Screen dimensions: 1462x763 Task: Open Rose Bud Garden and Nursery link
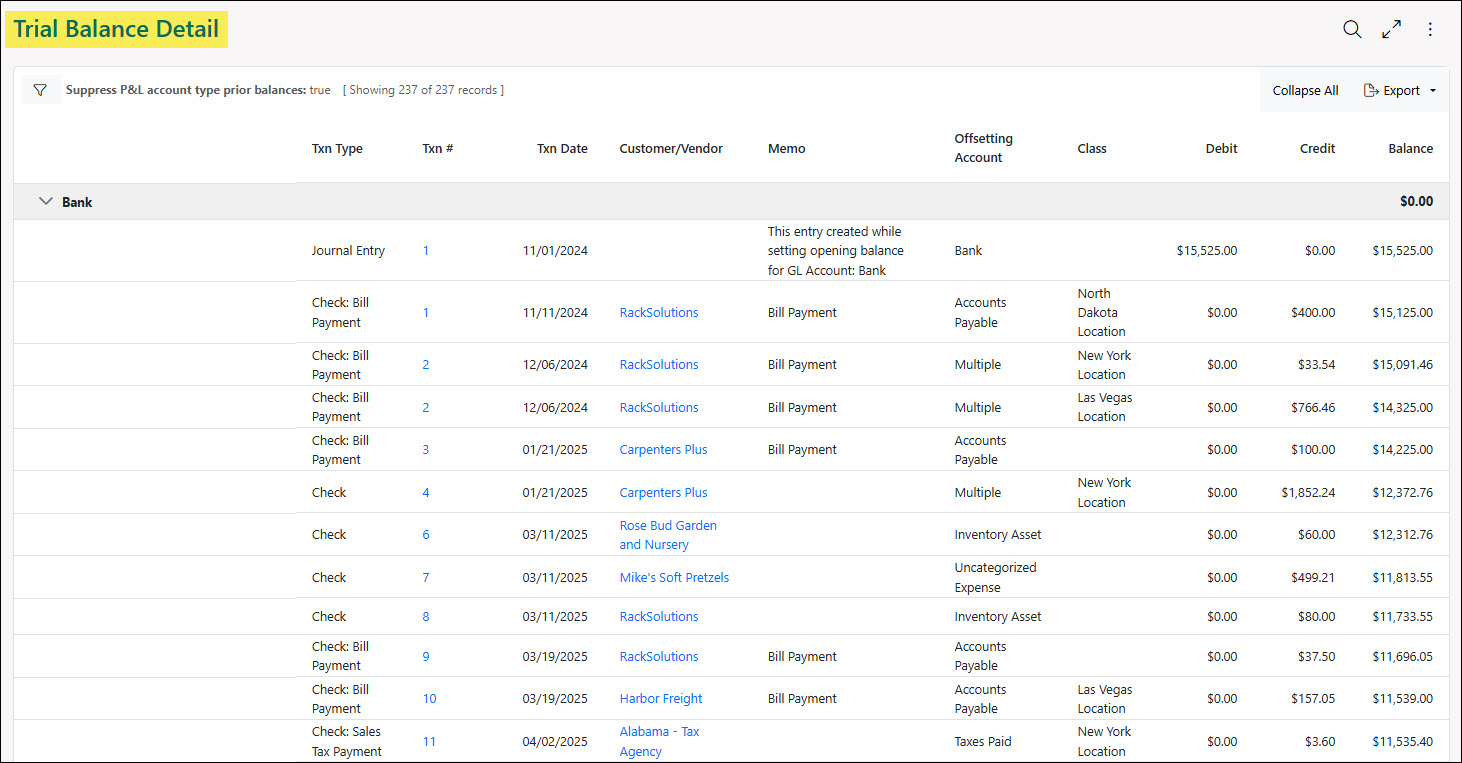668,535
